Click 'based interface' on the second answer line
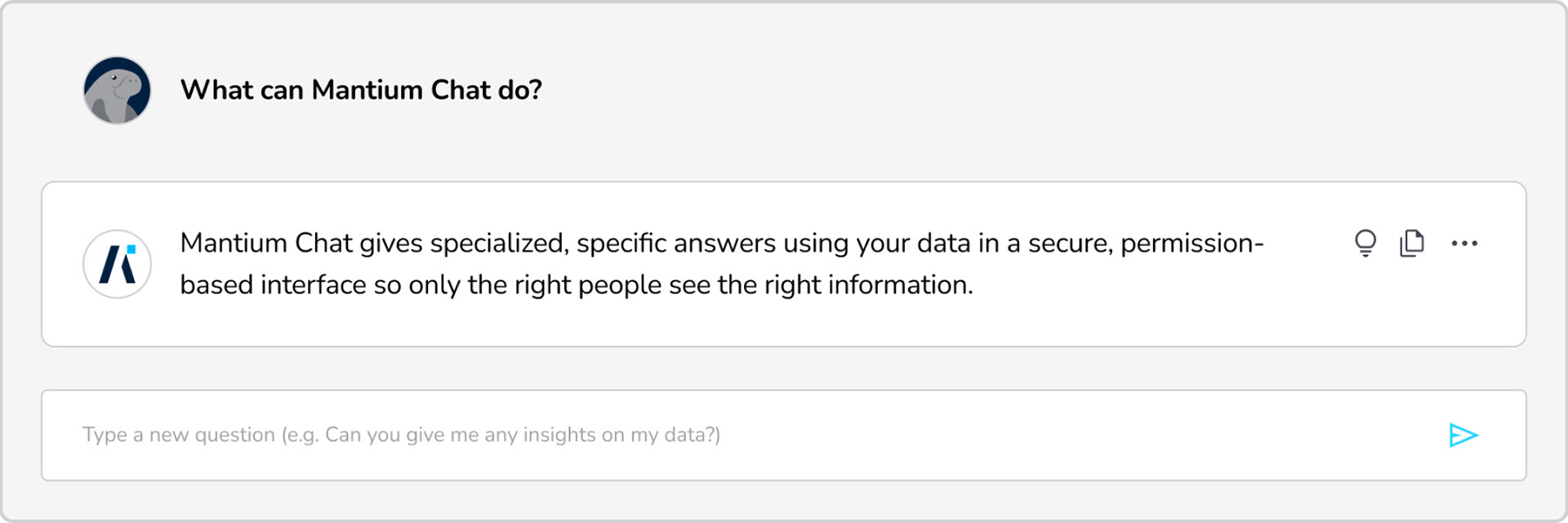This screenshot has height=523, width=1568. (273, 285)
